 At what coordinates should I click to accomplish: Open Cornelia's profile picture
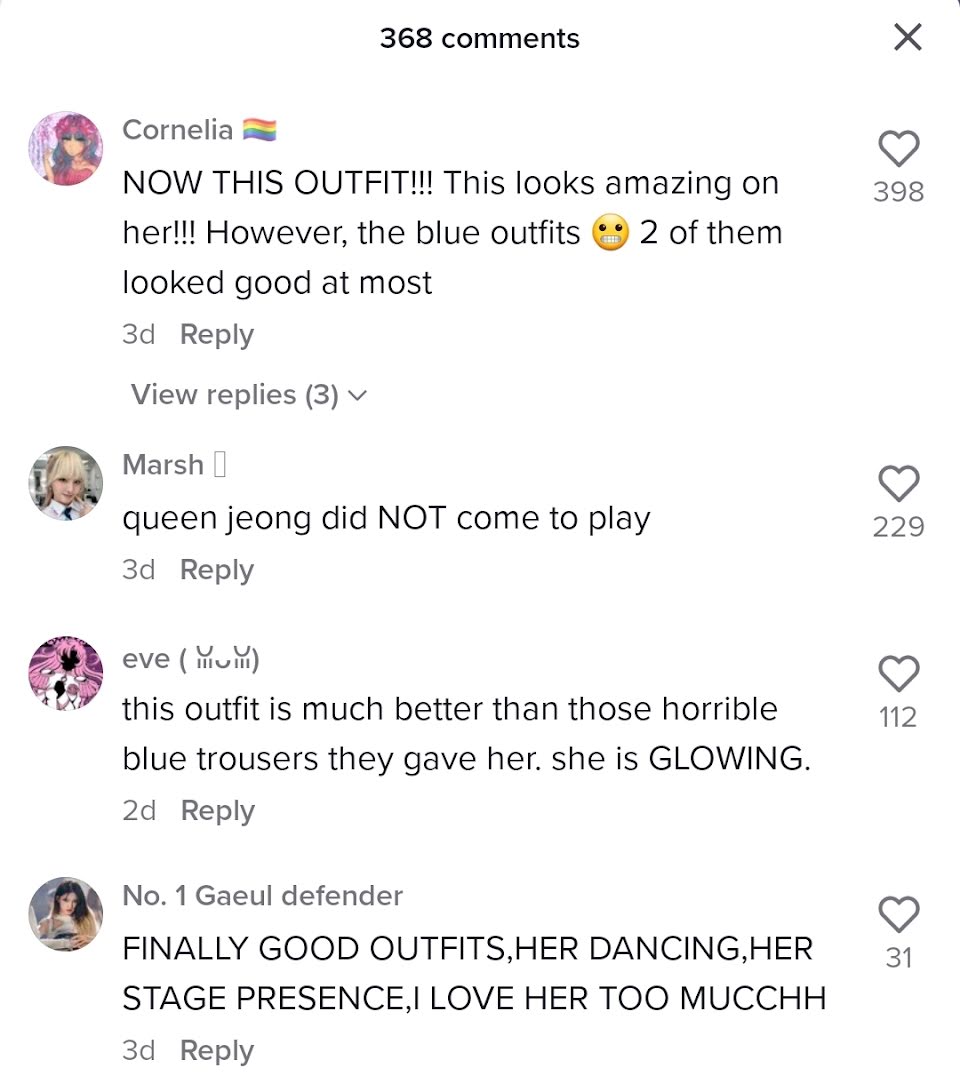pyautogui.click(x=66, y=148)
